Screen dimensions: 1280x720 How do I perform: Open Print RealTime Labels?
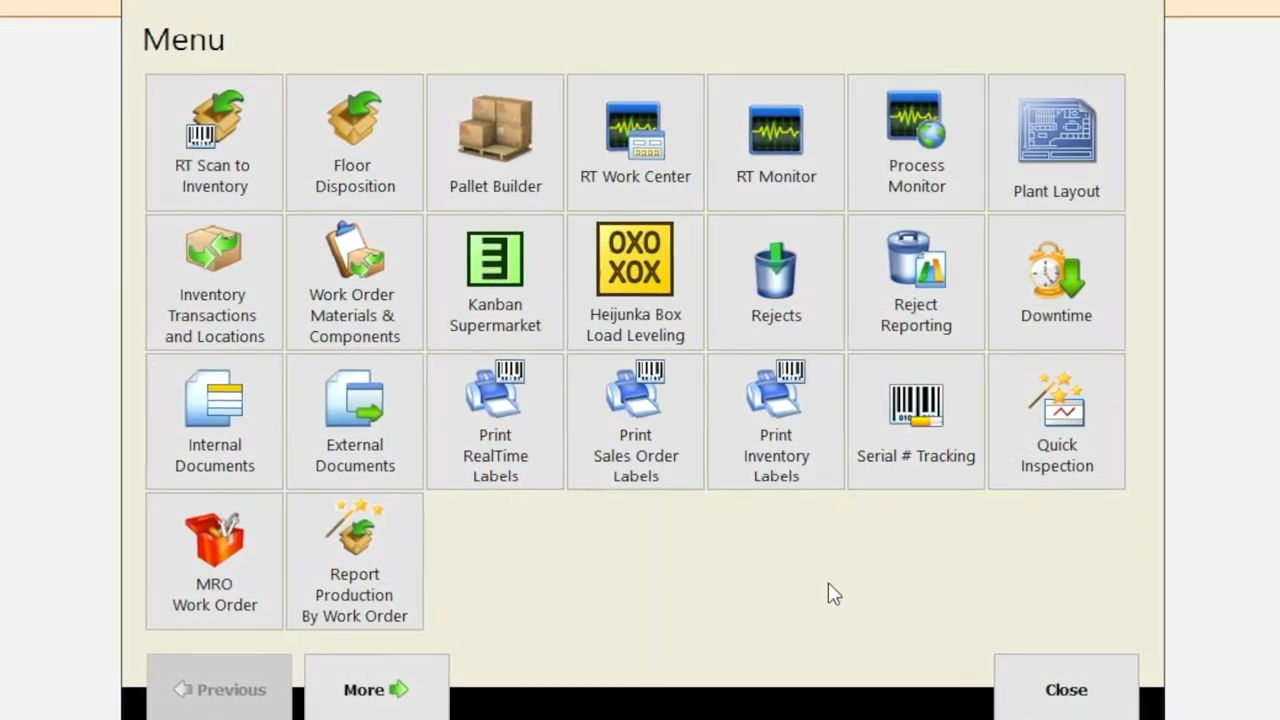tap(495, 422)
